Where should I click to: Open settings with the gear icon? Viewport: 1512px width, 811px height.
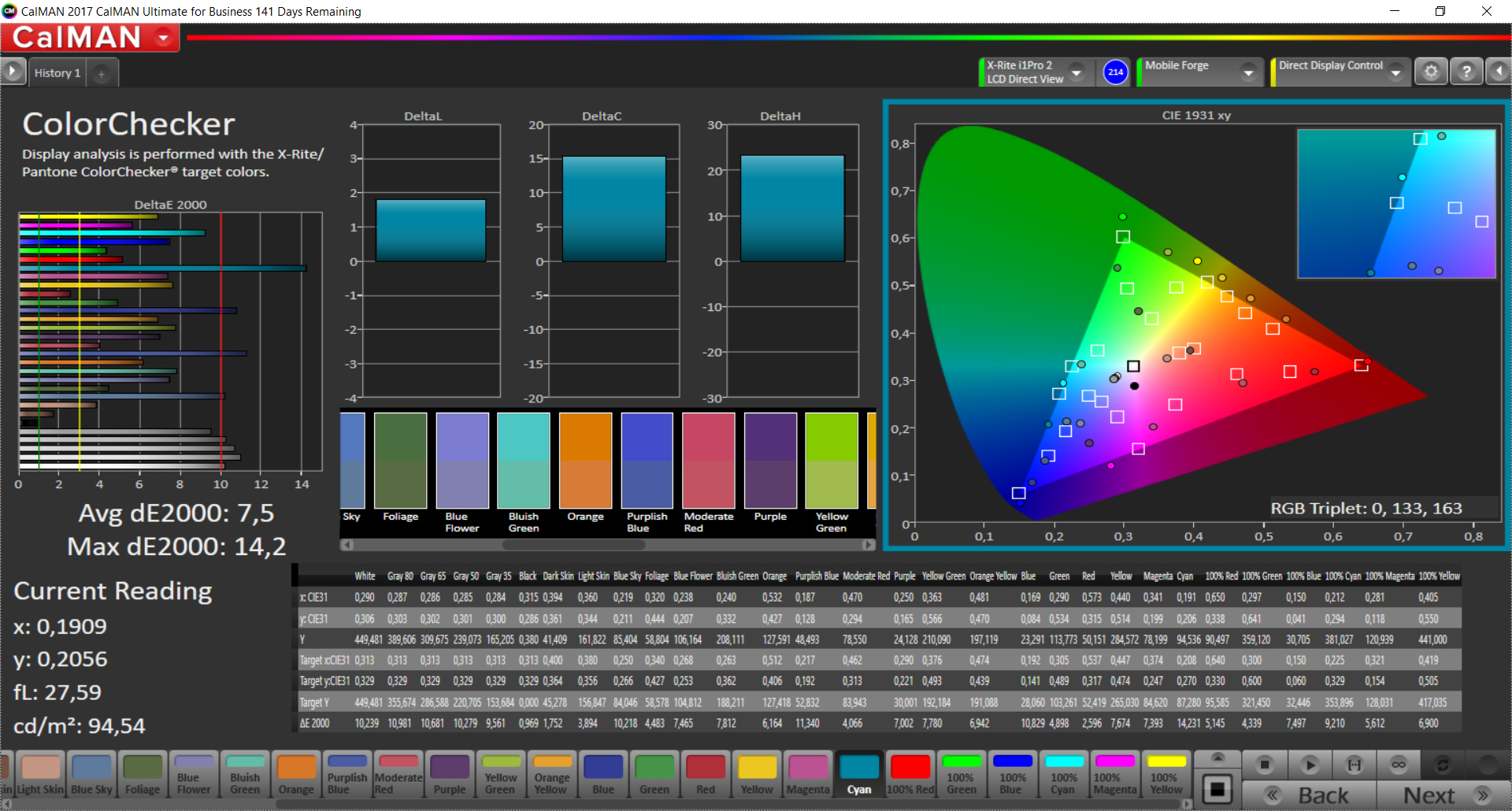tap(1431, 72)
